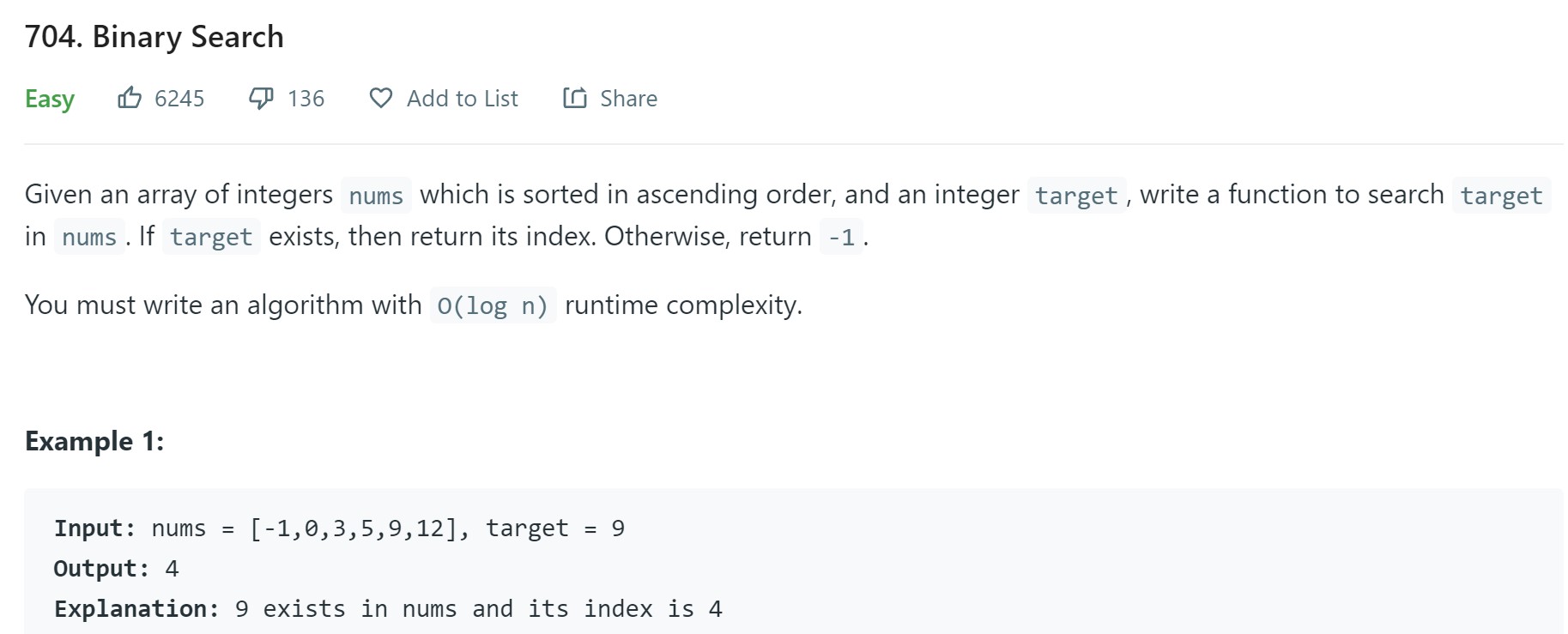Viewport: 1568px width, 634px height.
Task: Click the target tag at line end
Action: [x=1501, y=196]
